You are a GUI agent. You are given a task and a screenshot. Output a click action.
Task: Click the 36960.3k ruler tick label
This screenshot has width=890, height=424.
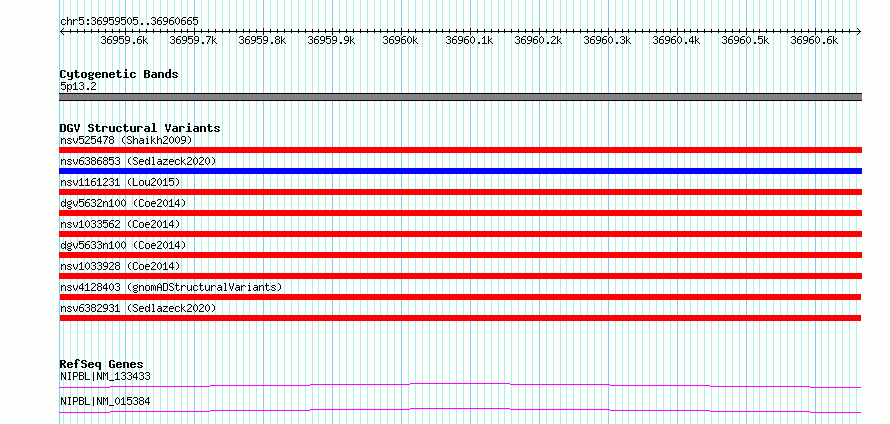(x=607, y=40)
